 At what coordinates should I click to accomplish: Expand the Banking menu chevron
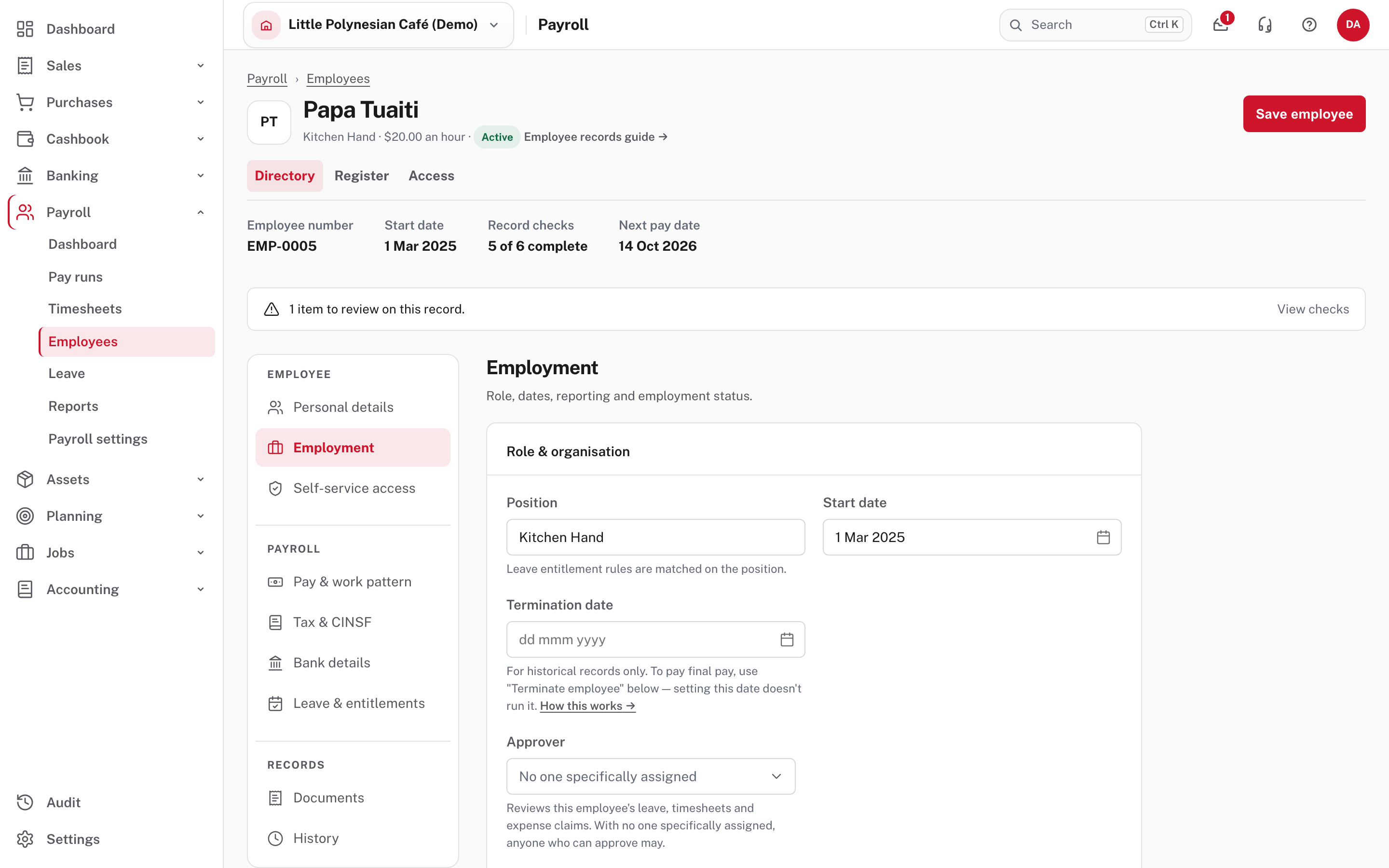click(201, 176)
